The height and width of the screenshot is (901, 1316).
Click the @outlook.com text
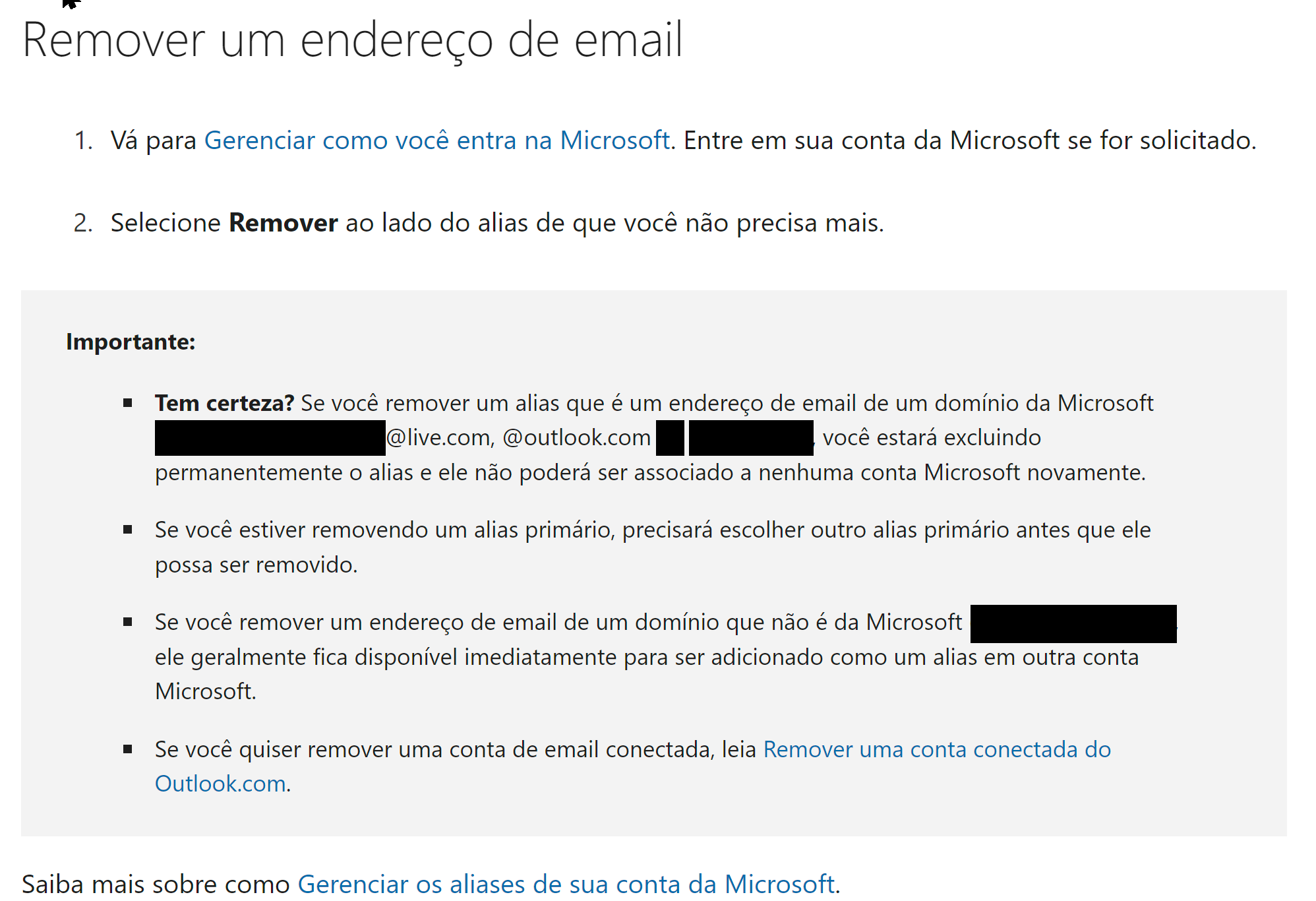576,438
